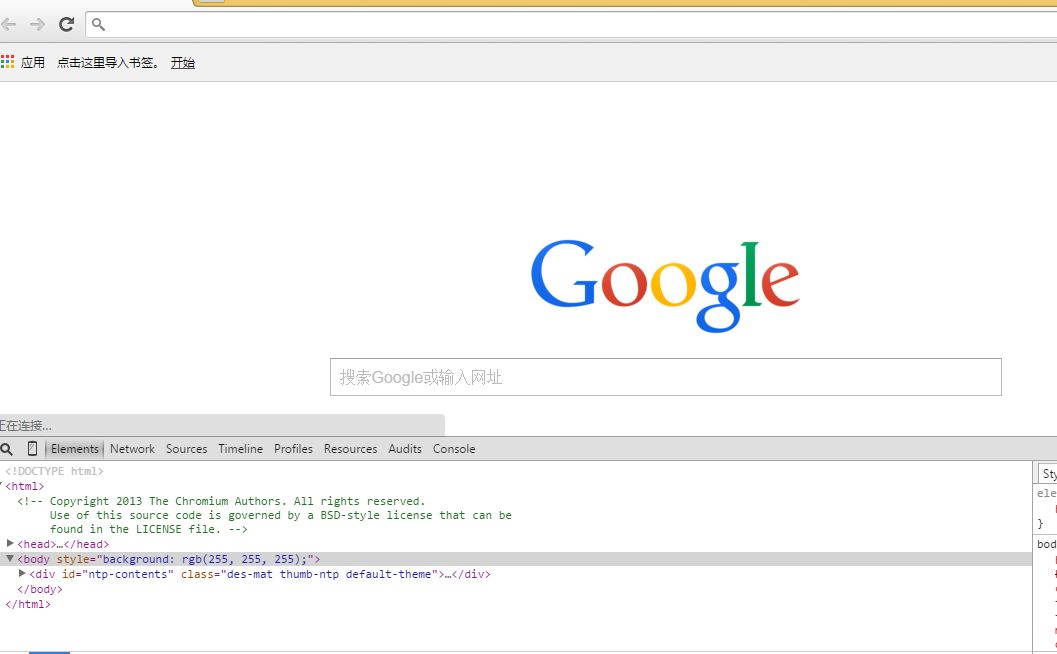Collapse the body element node

pos(10,559)
